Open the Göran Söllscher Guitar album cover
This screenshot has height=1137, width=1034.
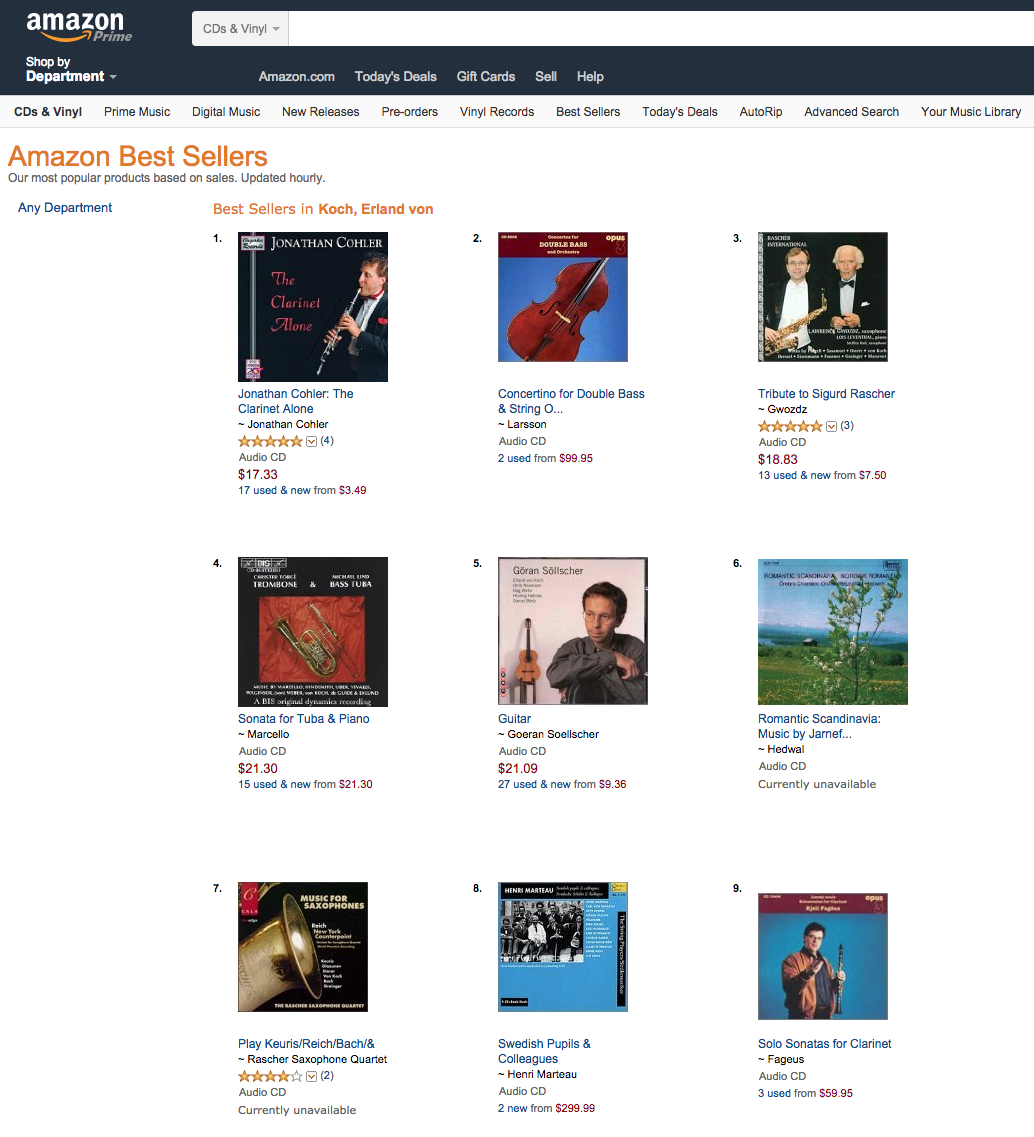[x=573, y=631]
